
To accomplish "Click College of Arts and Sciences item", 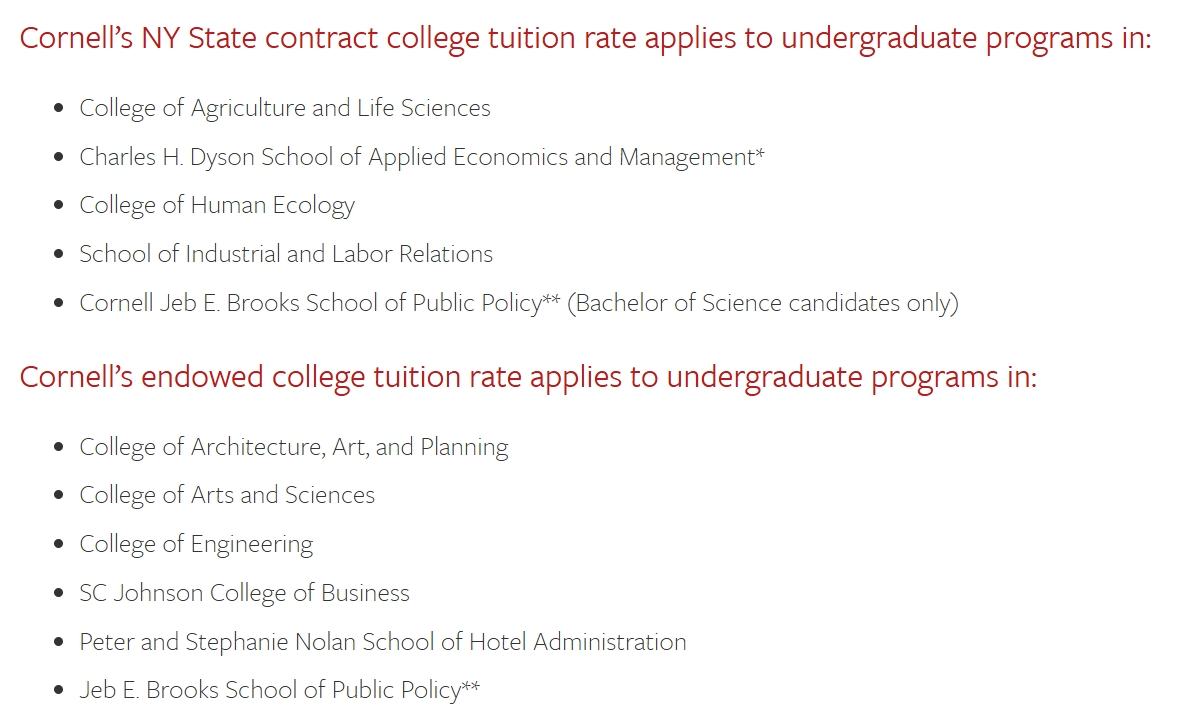I will (x=227, y=496).
